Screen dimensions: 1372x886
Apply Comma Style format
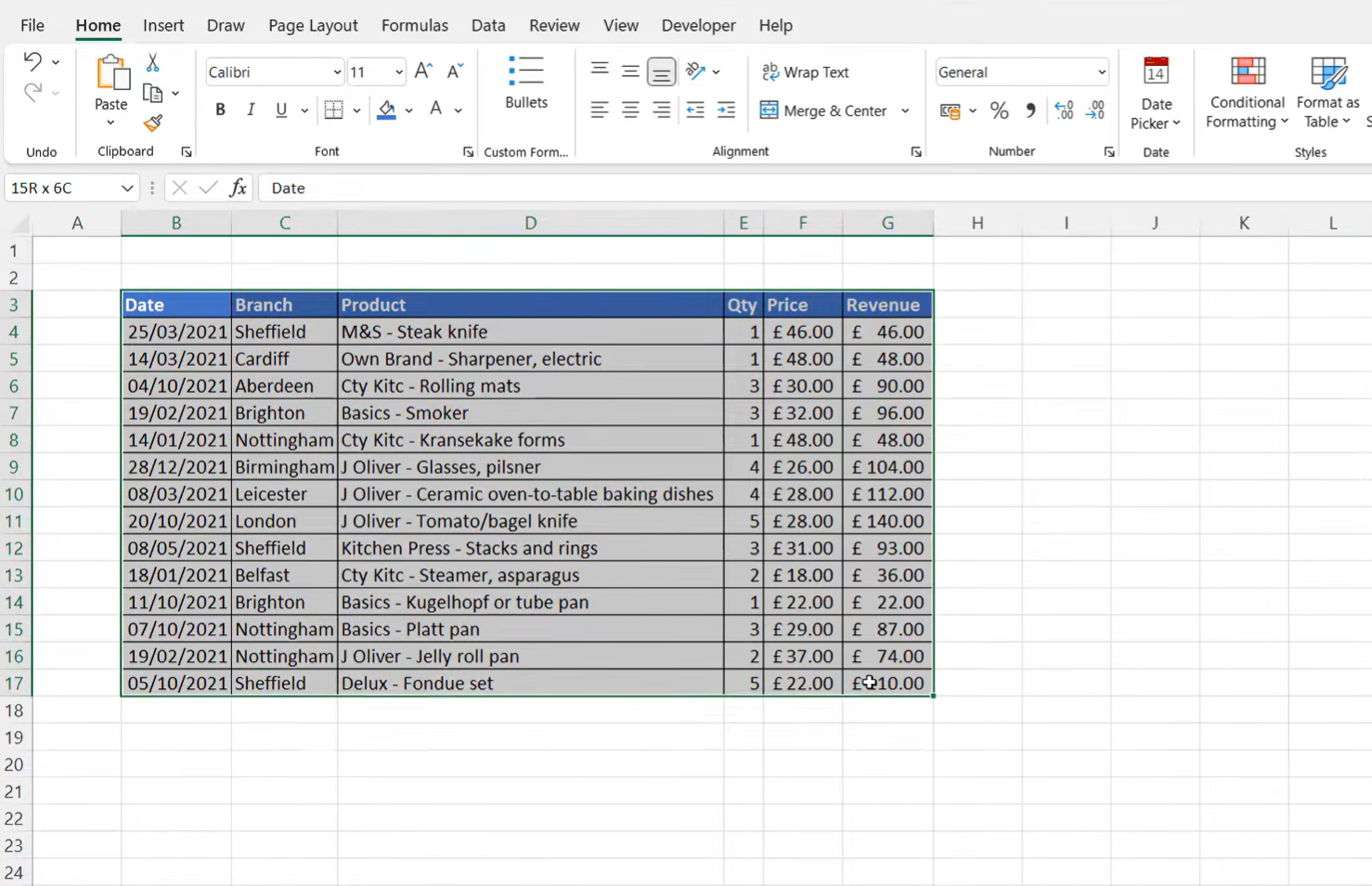tap(1030, 111)
